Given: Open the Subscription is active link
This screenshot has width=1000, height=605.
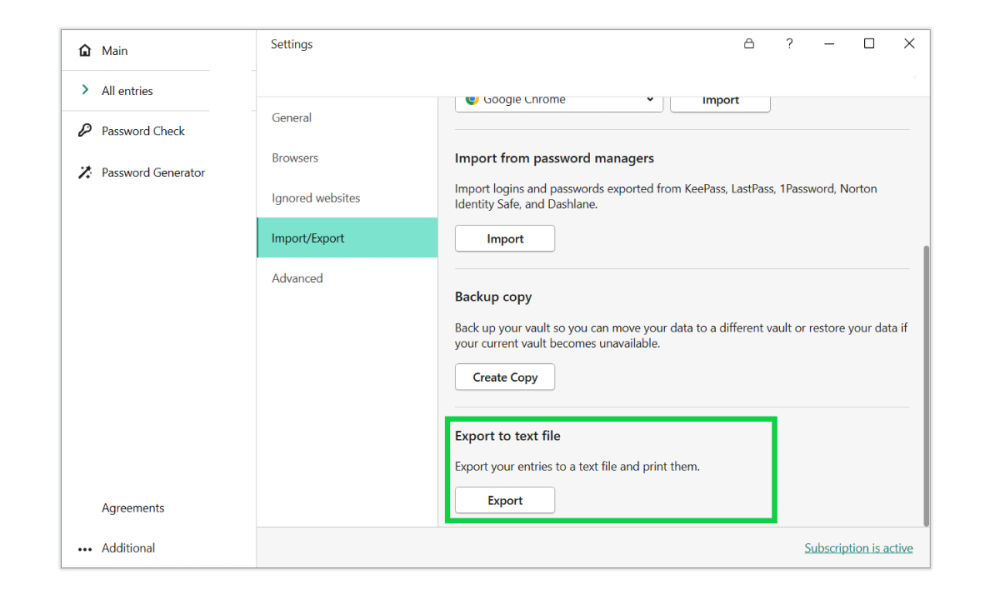Looking at the screenshot, I should tap(858, 548).
